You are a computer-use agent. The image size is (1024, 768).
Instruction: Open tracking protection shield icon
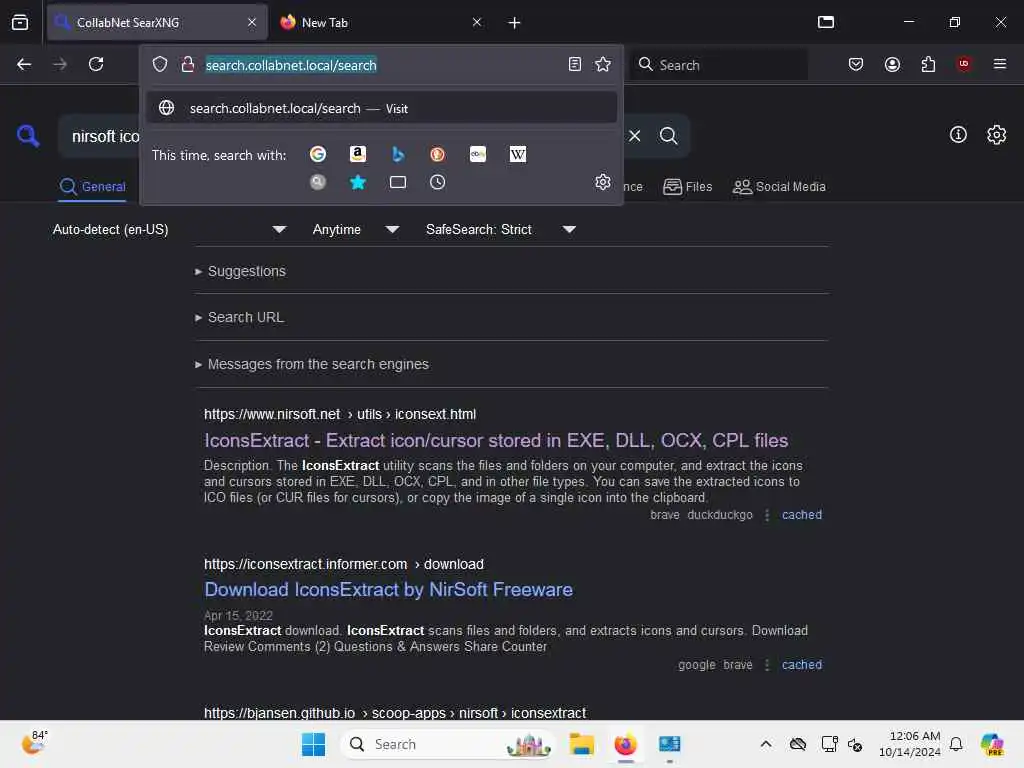(160, 64)
